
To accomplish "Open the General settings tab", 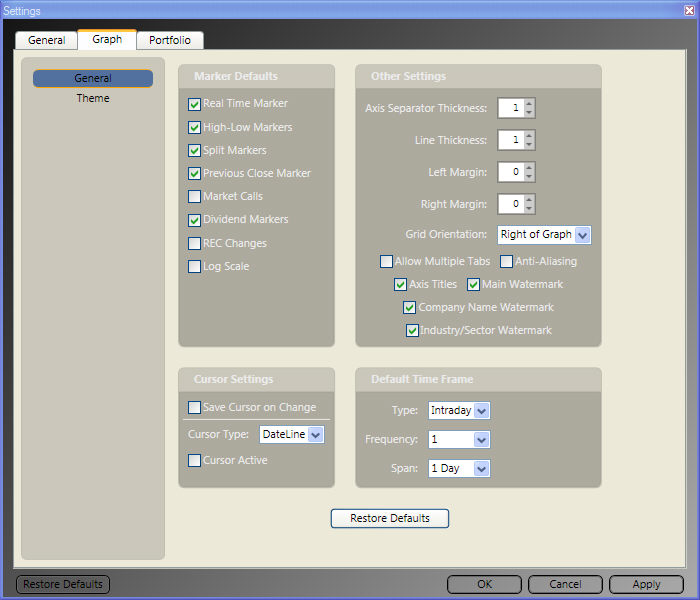I will coord(46,40).
